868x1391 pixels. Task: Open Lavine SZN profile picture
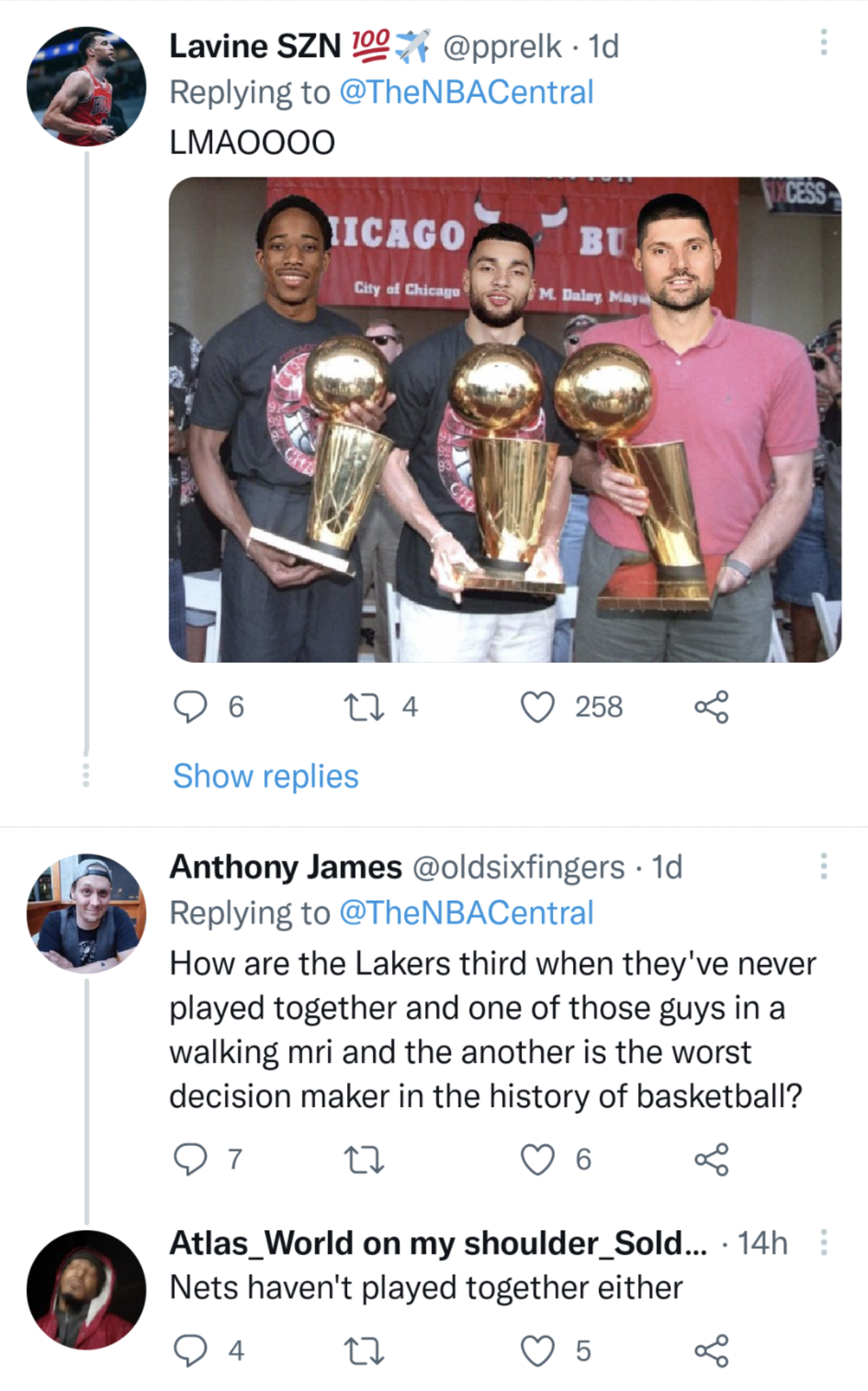click(86, 86)
